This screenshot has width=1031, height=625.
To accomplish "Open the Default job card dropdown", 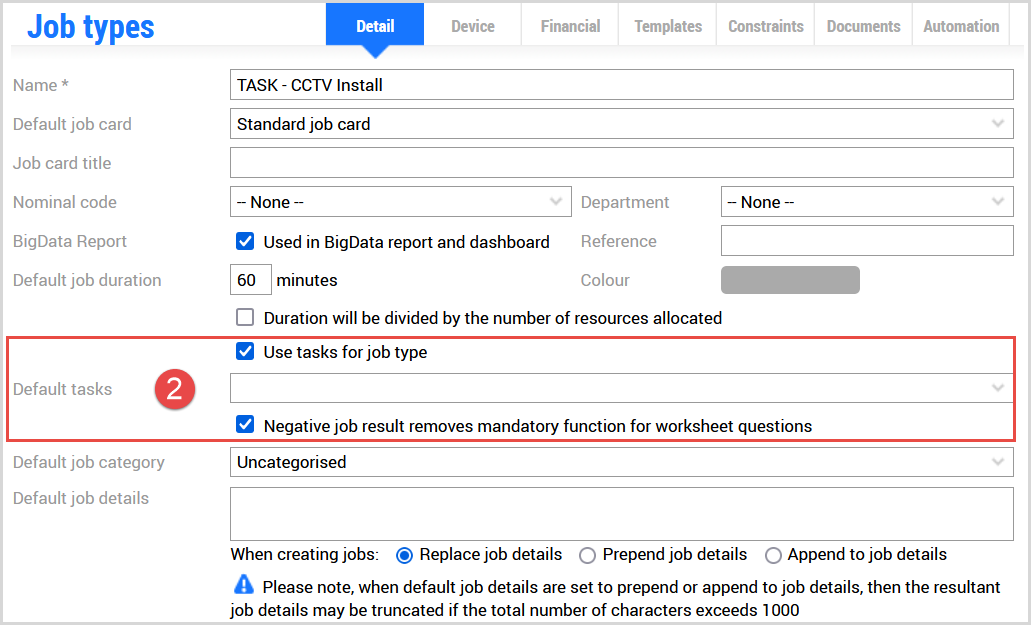I will tap(621, 124).
